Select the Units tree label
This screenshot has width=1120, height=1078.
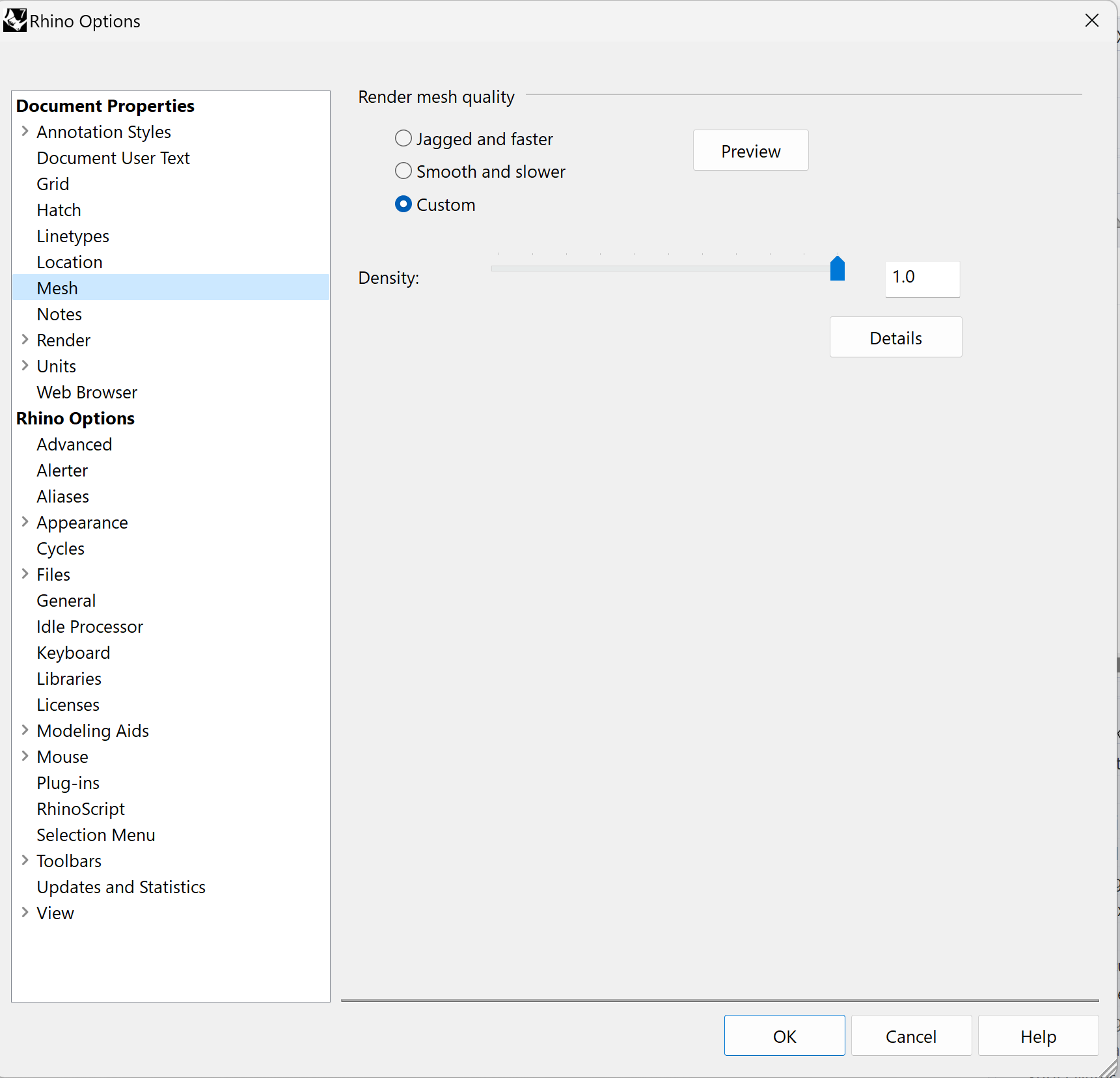[57, 366]
